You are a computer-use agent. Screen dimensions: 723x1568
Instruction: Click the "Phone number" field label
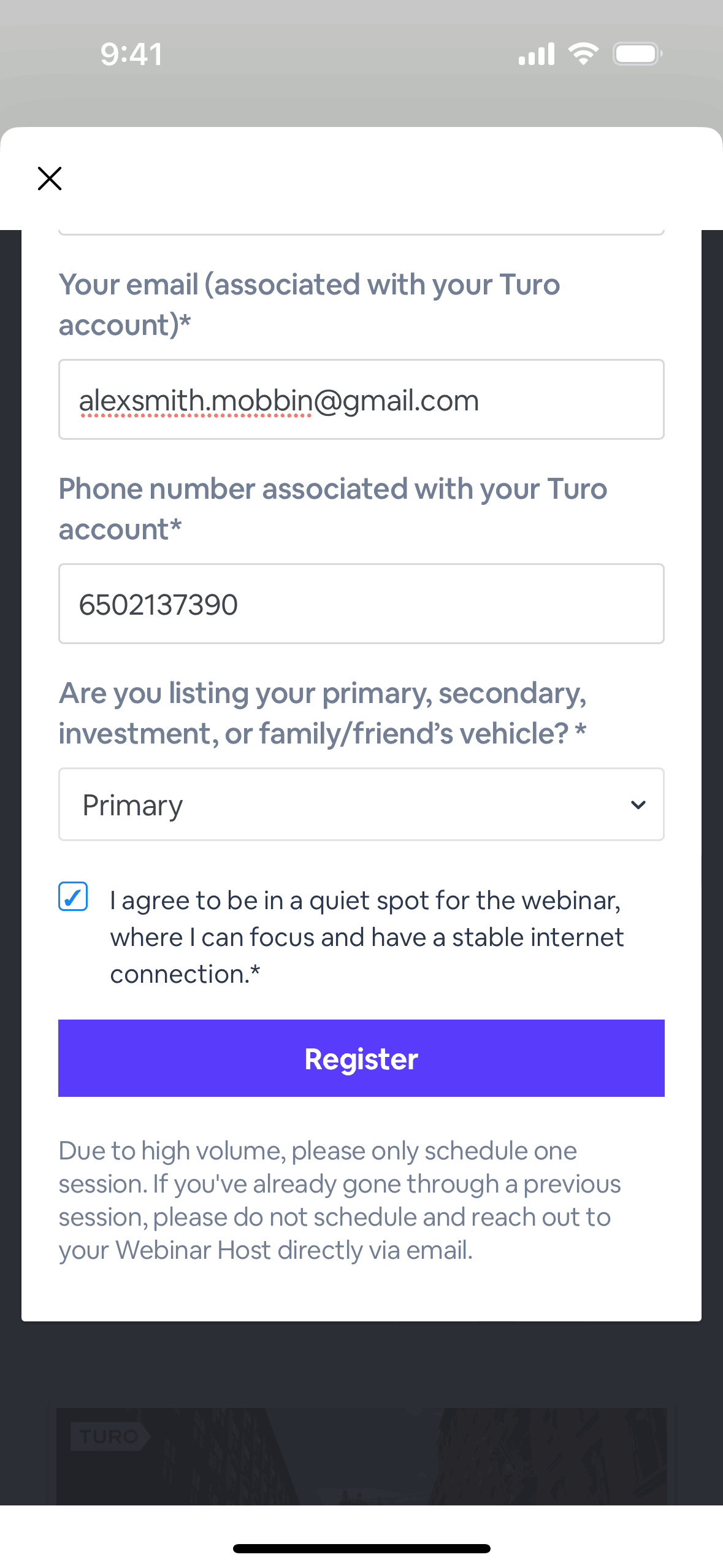pos(332,509)
